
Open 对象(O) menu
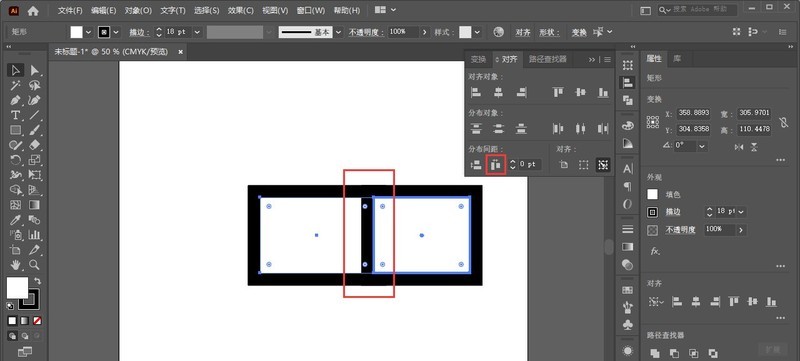(138, 10)
